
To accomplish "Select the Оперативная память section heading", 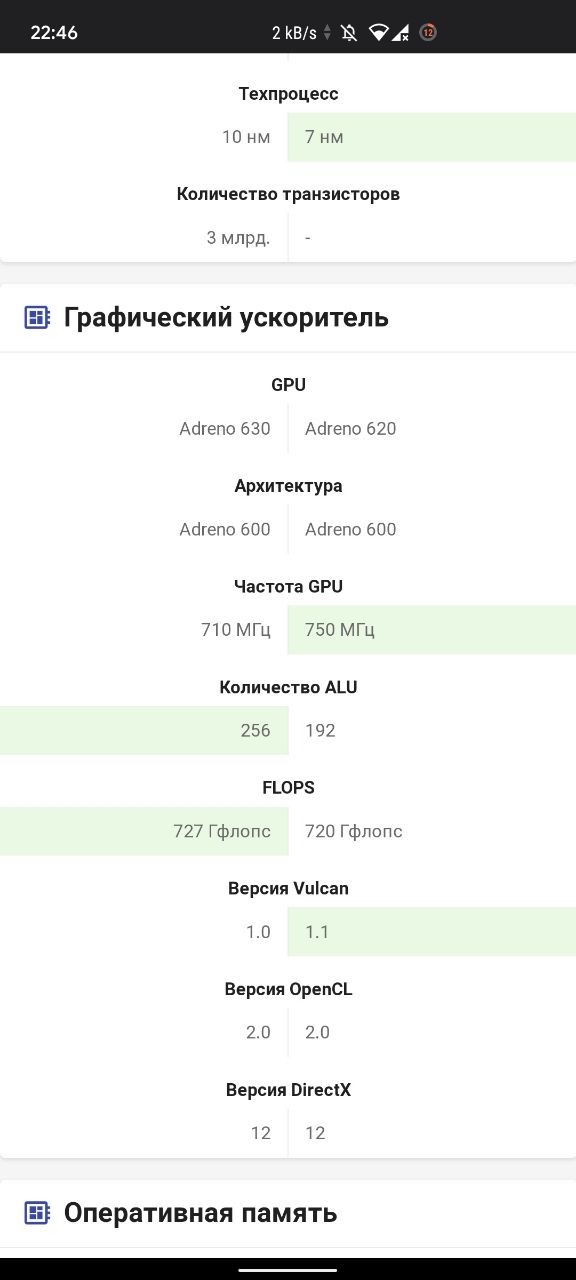I will click(x=201, y=1213).
